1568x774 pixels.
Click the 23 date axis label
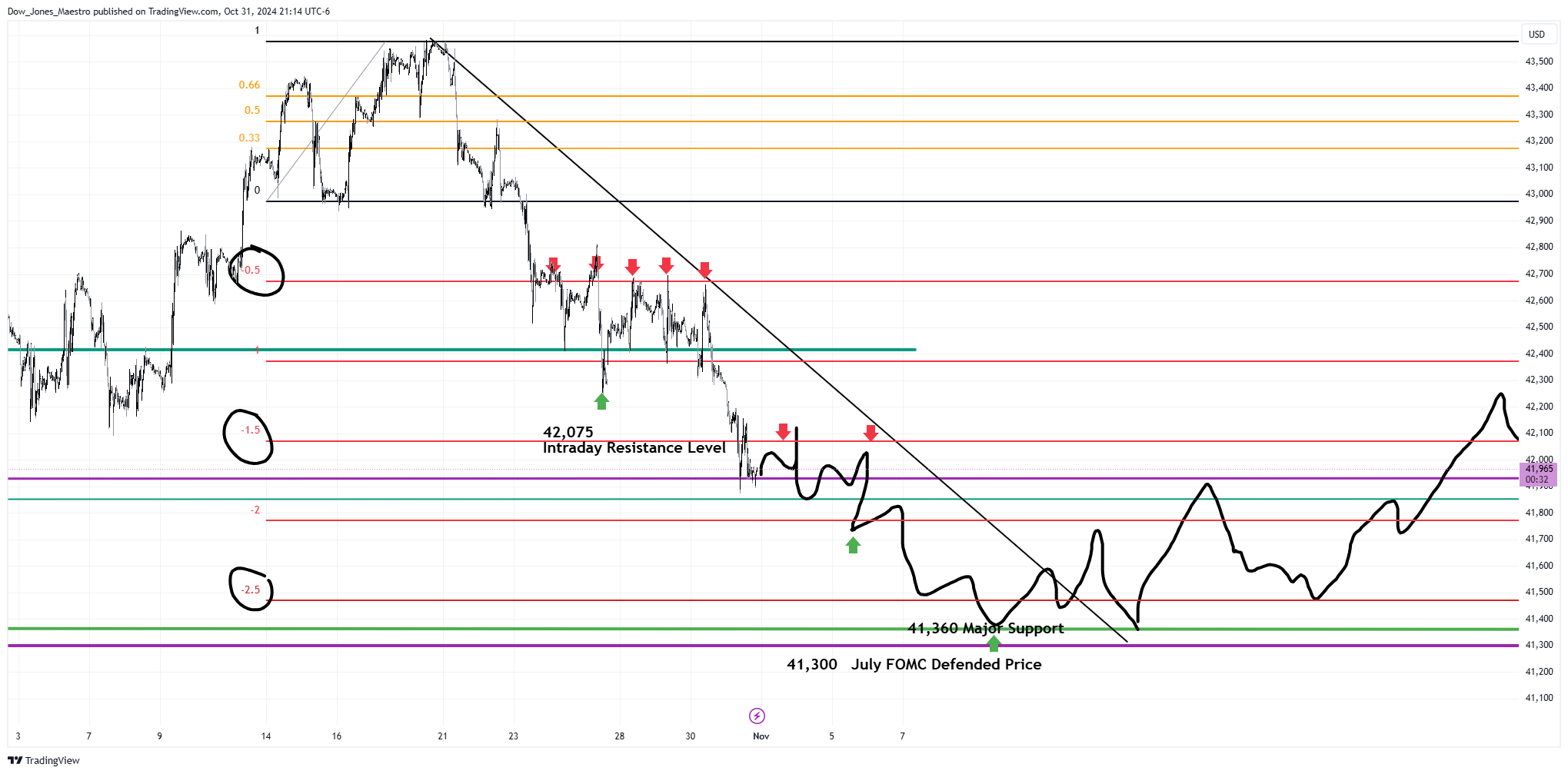click(513, 736)
